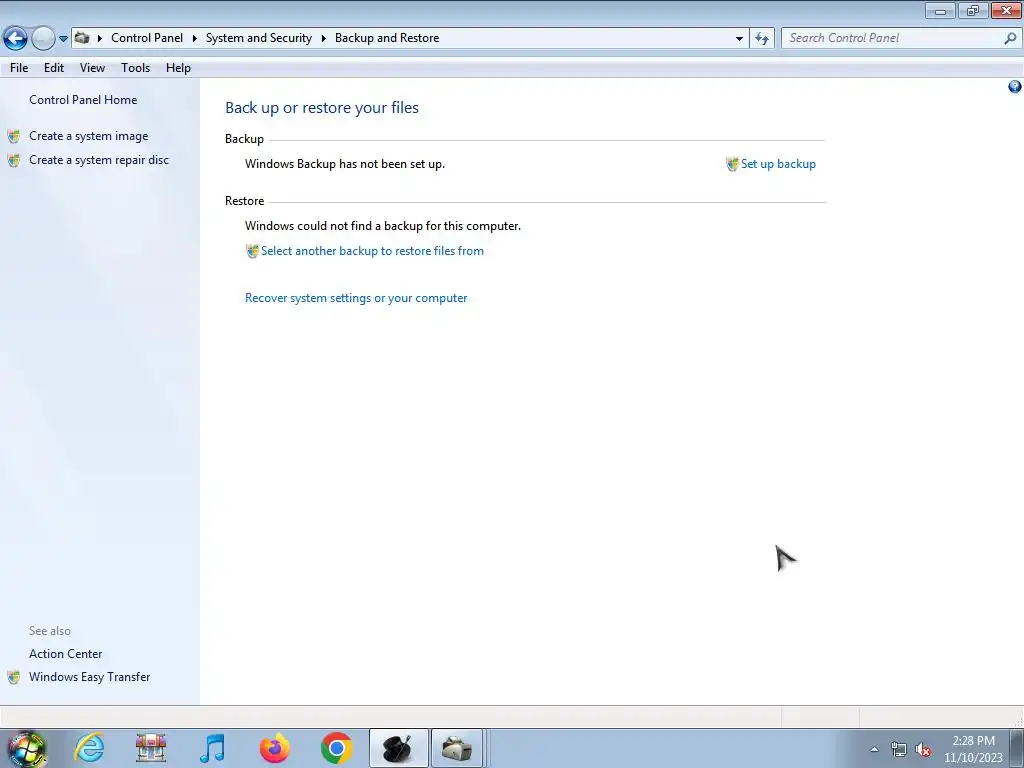The width and height of the screenshot is (1024, 768).
Task: Go back with the blue back arrow
Action: pyautogui.click(x=16, y=39)
